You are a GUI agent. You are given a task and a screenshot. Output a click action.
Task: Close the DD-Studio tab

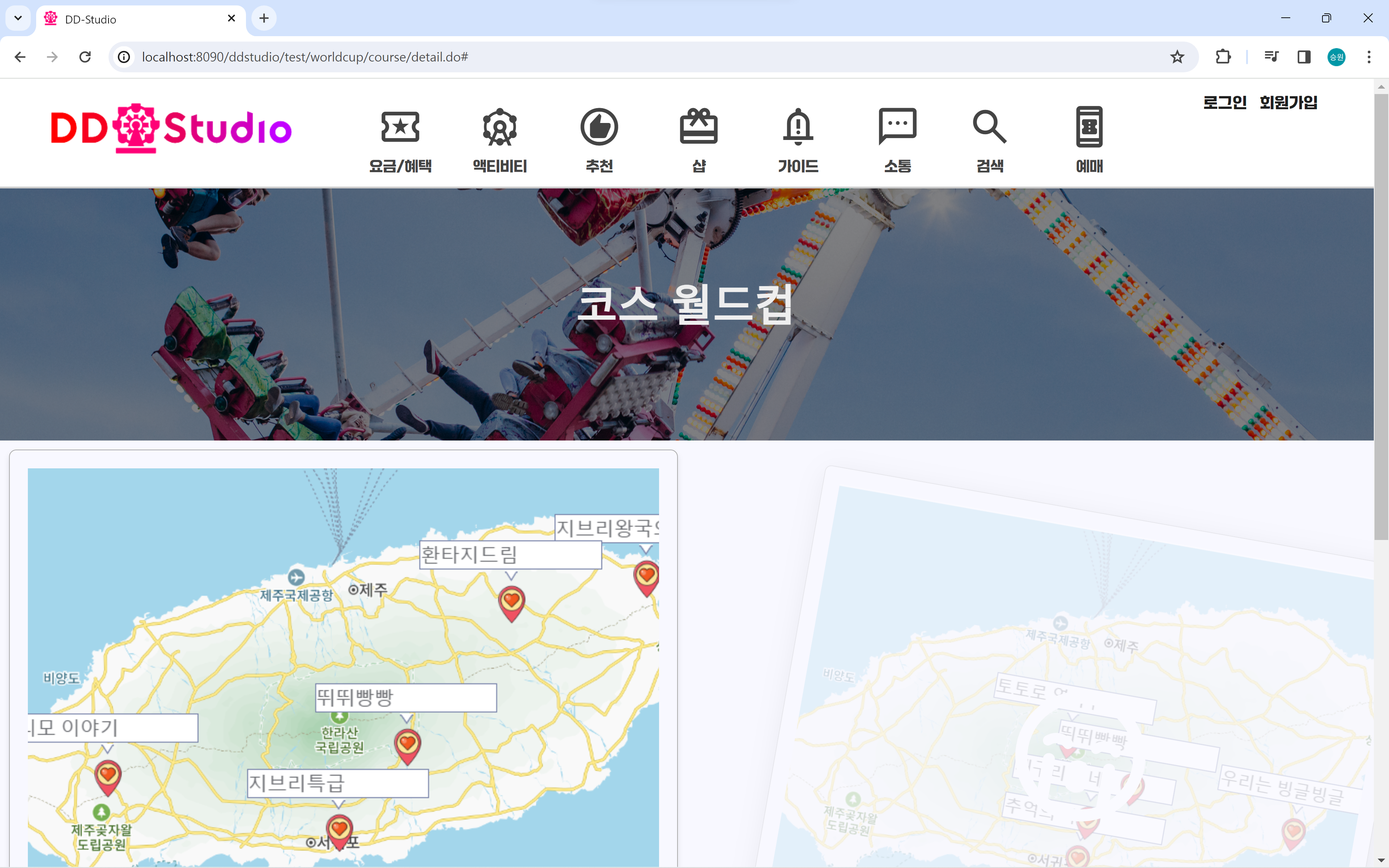point(231,18)
